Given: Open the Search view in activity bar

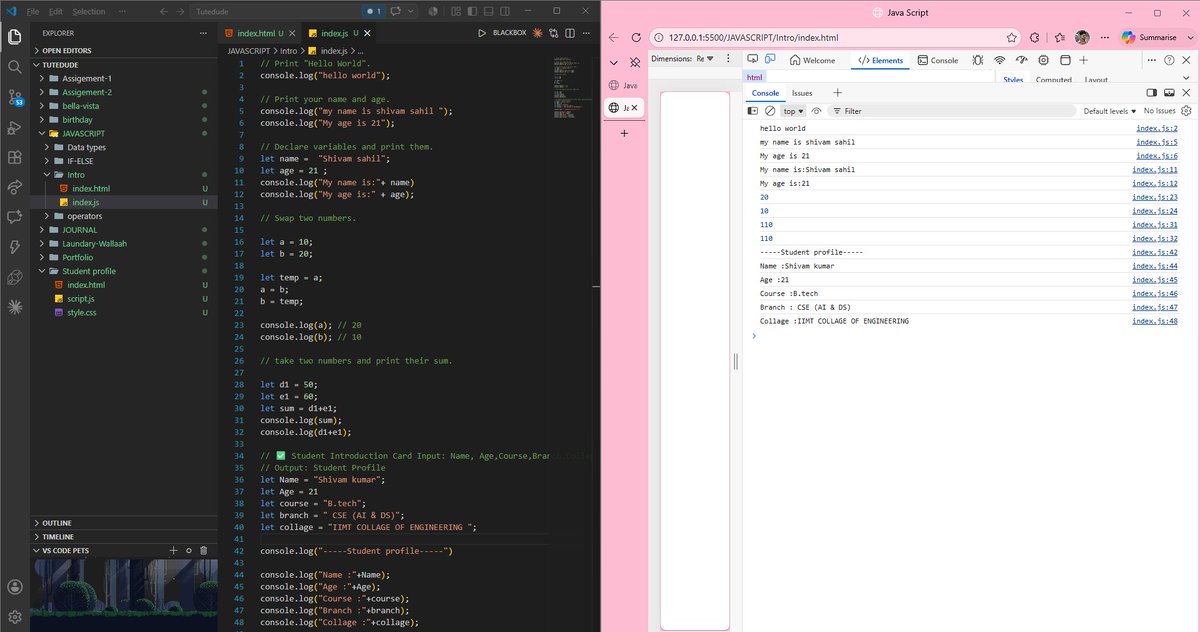Looking at the screenshot, I should (x=14, y=67).
